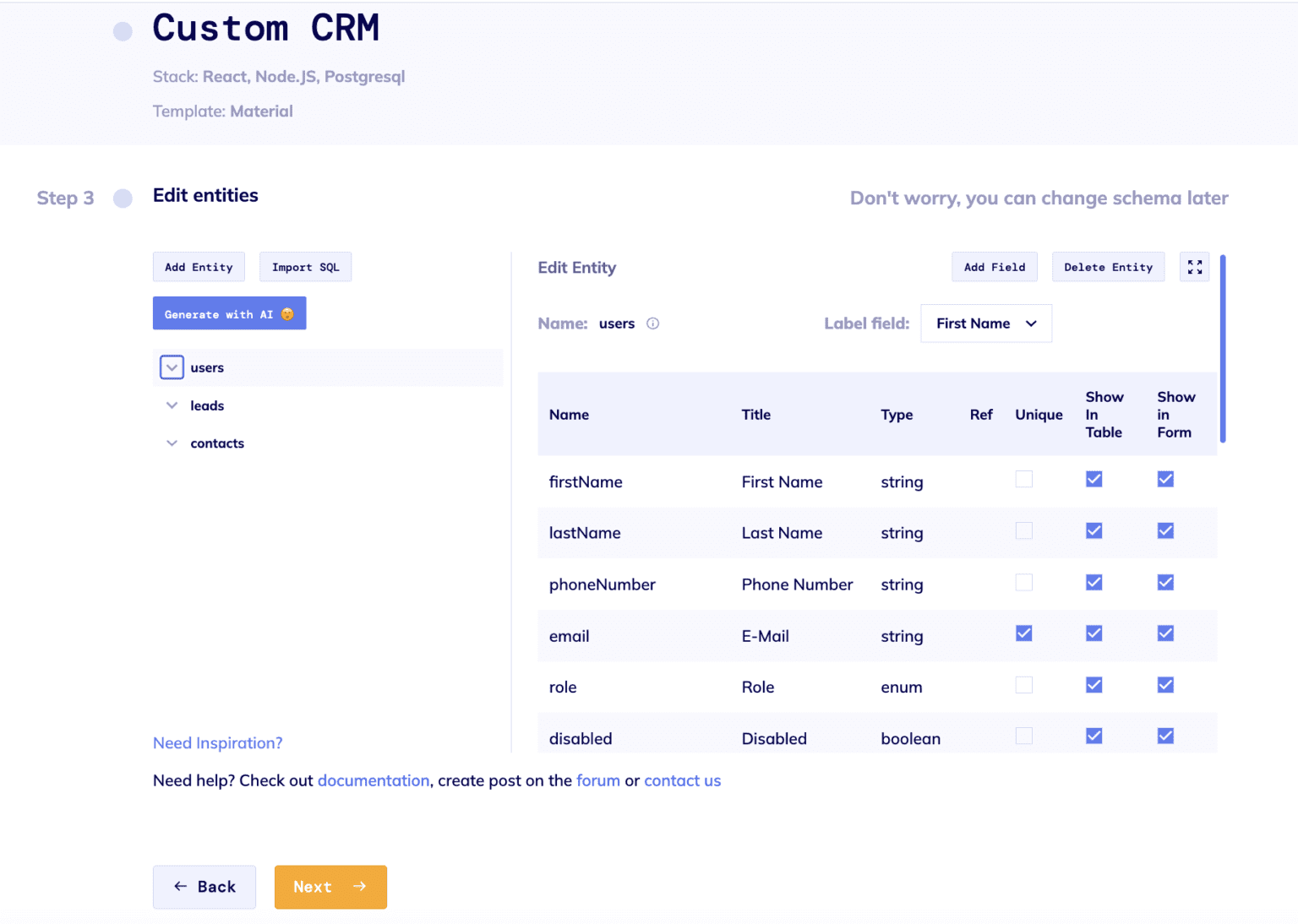This screenshot has width=1298, height=924.
Task: Collapse the users entity chevron
Action: pyautogui.click(x=172, y=367)
